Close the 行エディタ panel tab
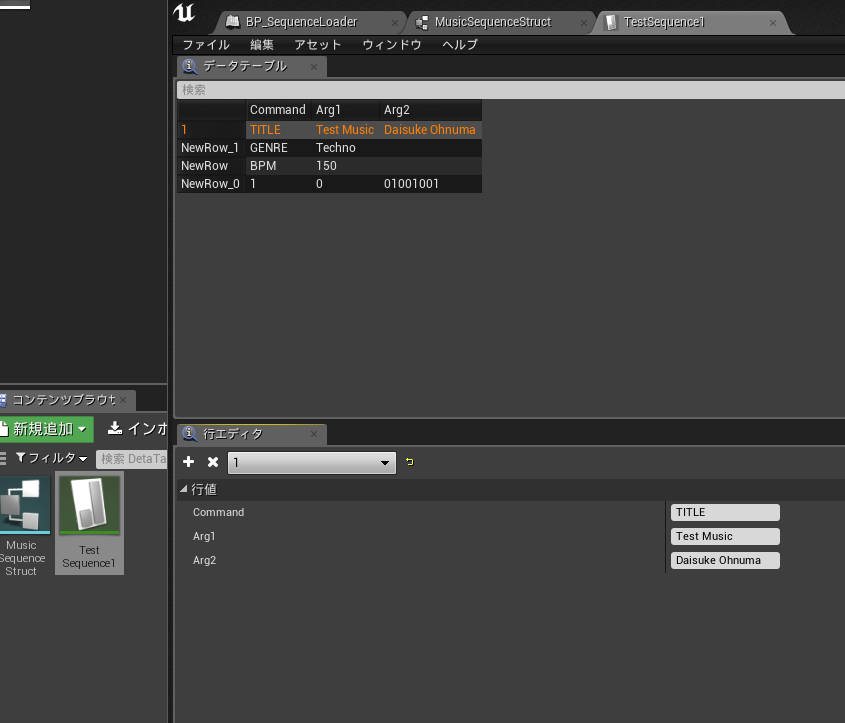The width and height of the screenshot is (845, 723). click(x=314, y=434)
